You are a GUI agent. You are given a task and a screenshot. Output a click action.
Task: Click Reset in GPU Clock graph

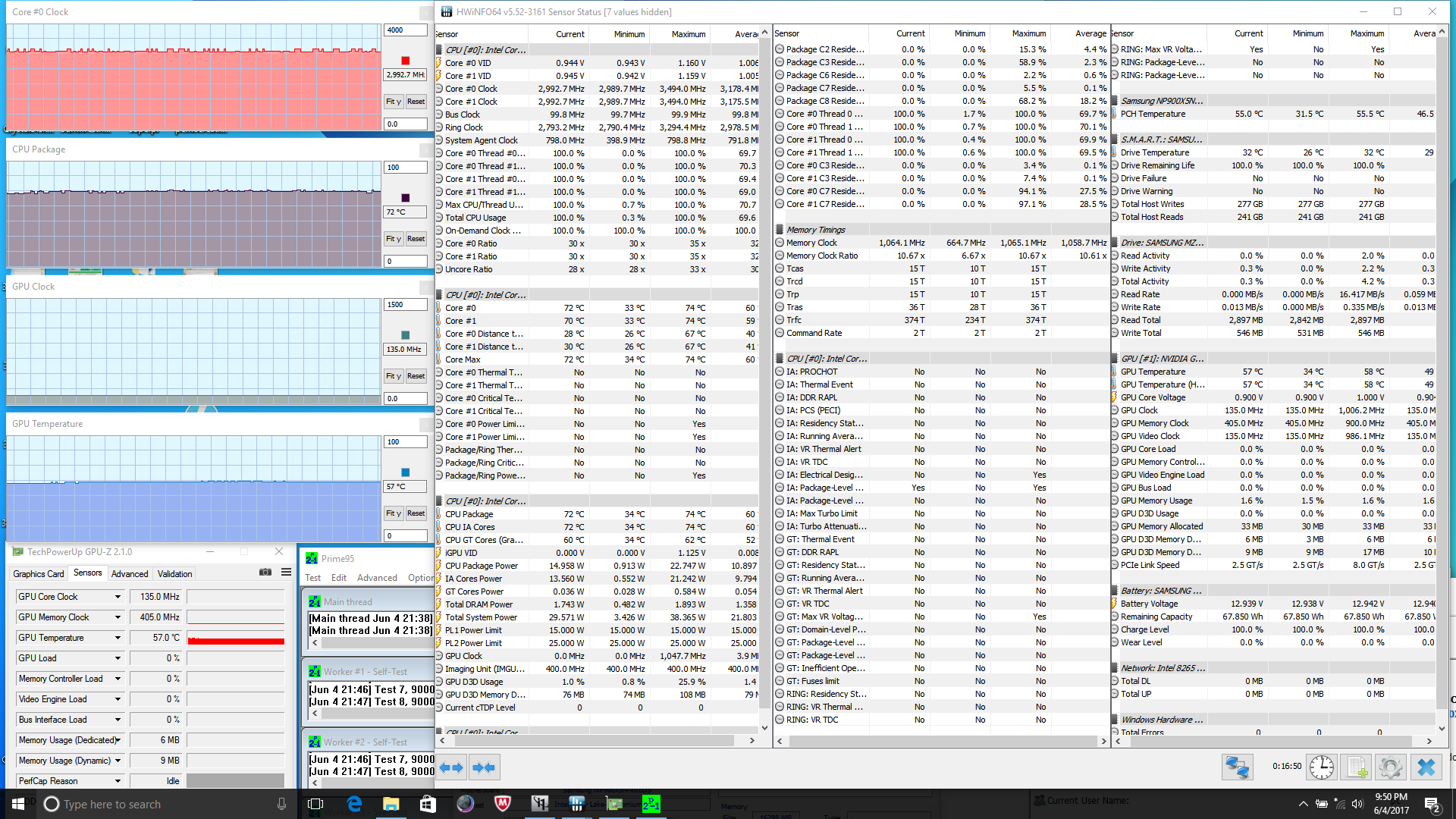pyautogui.click(x=416, y=376)
